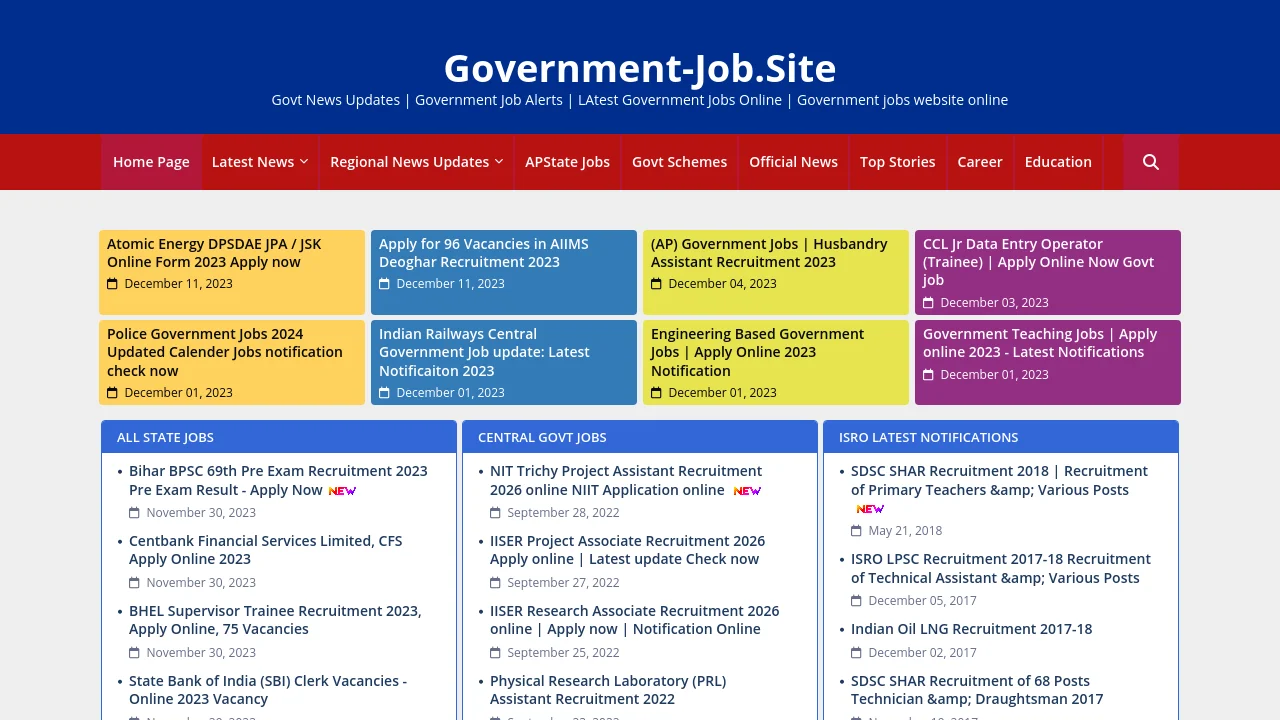This screenshot has height=720, width=1280.
Task: Click the Government-Job.Site title
Action: 640,68
